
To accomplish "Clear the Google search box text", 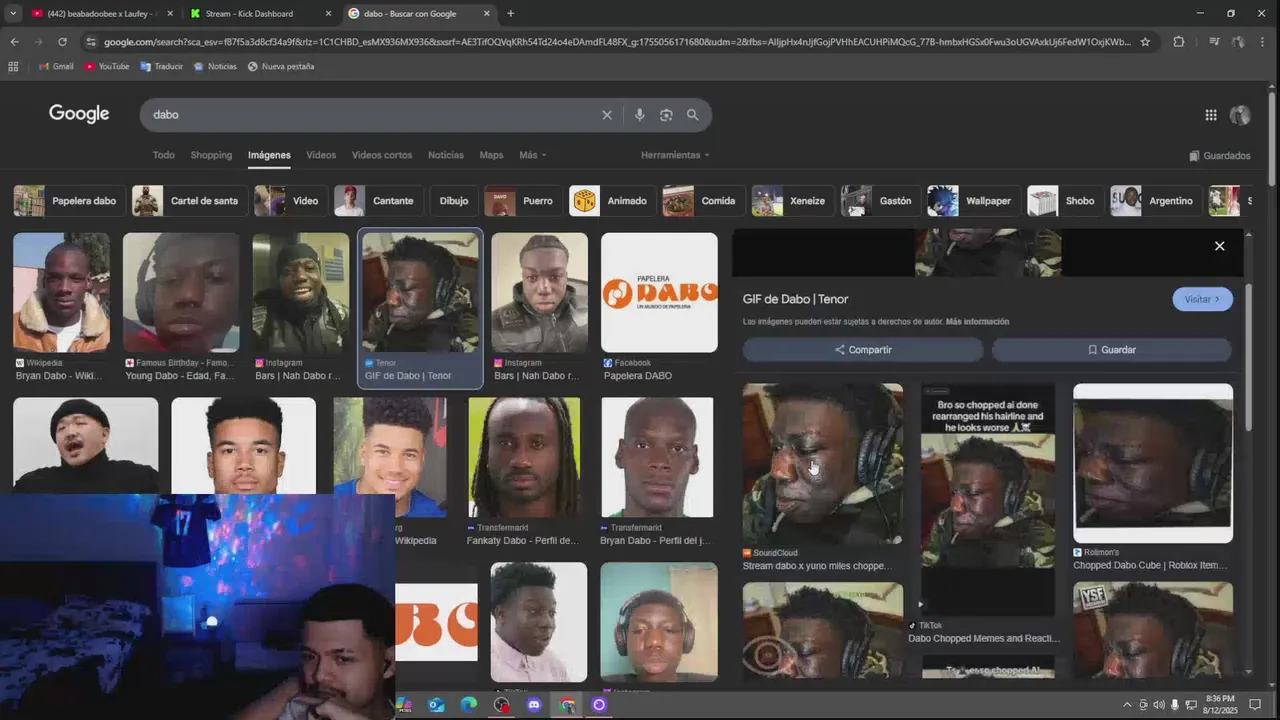I will (606, 115).
